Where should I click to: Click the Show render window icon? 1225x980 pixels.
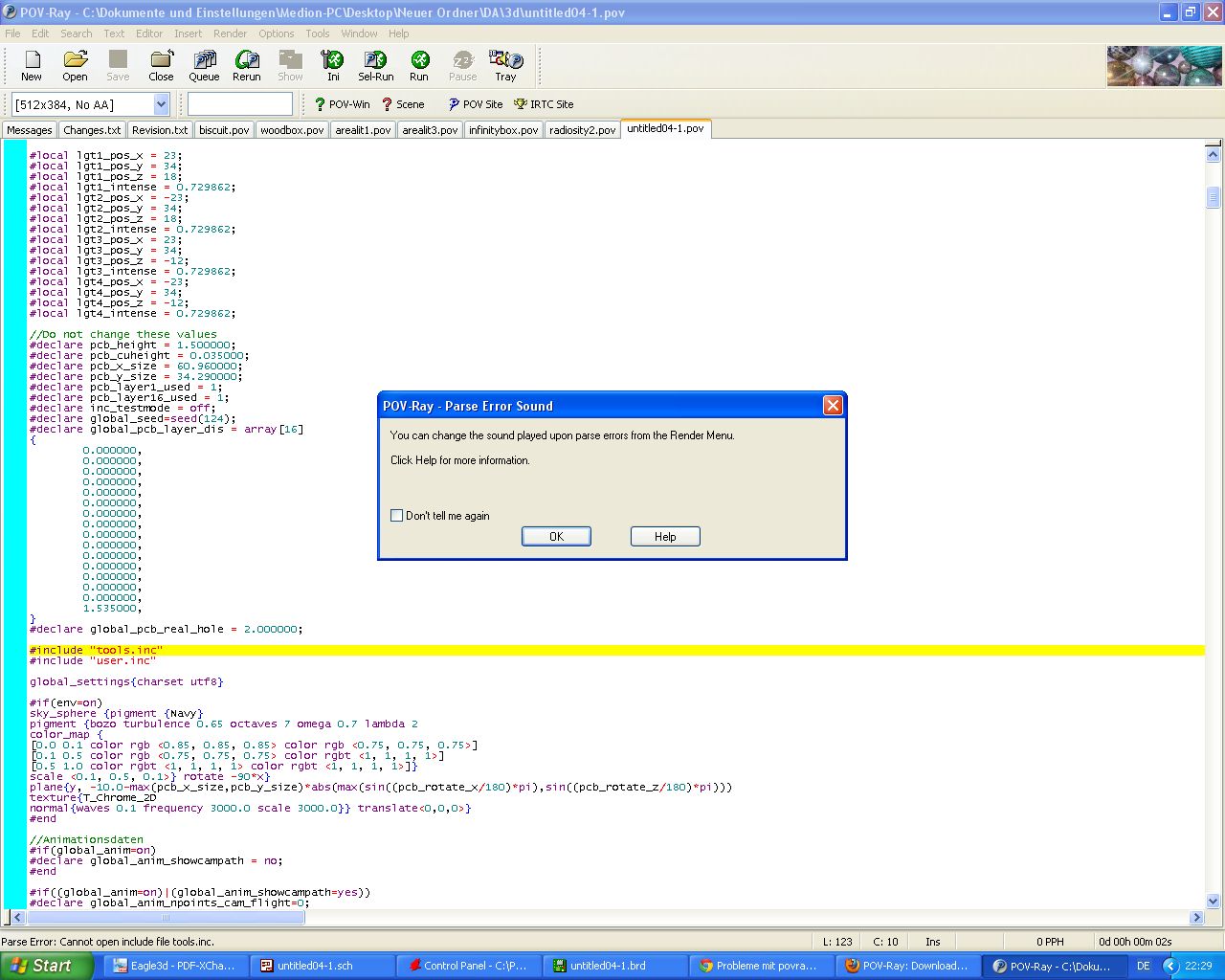[290, 66]
